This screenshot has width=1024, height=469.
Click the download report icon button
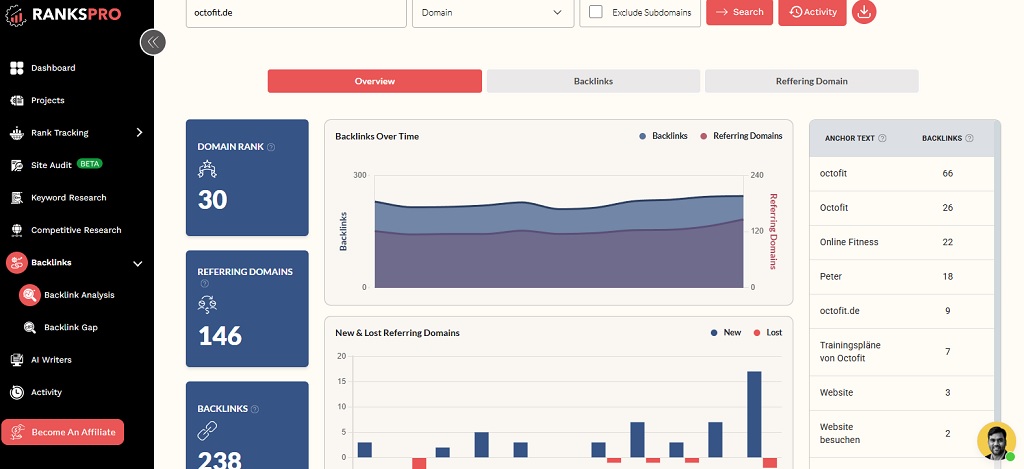[864, 12]
